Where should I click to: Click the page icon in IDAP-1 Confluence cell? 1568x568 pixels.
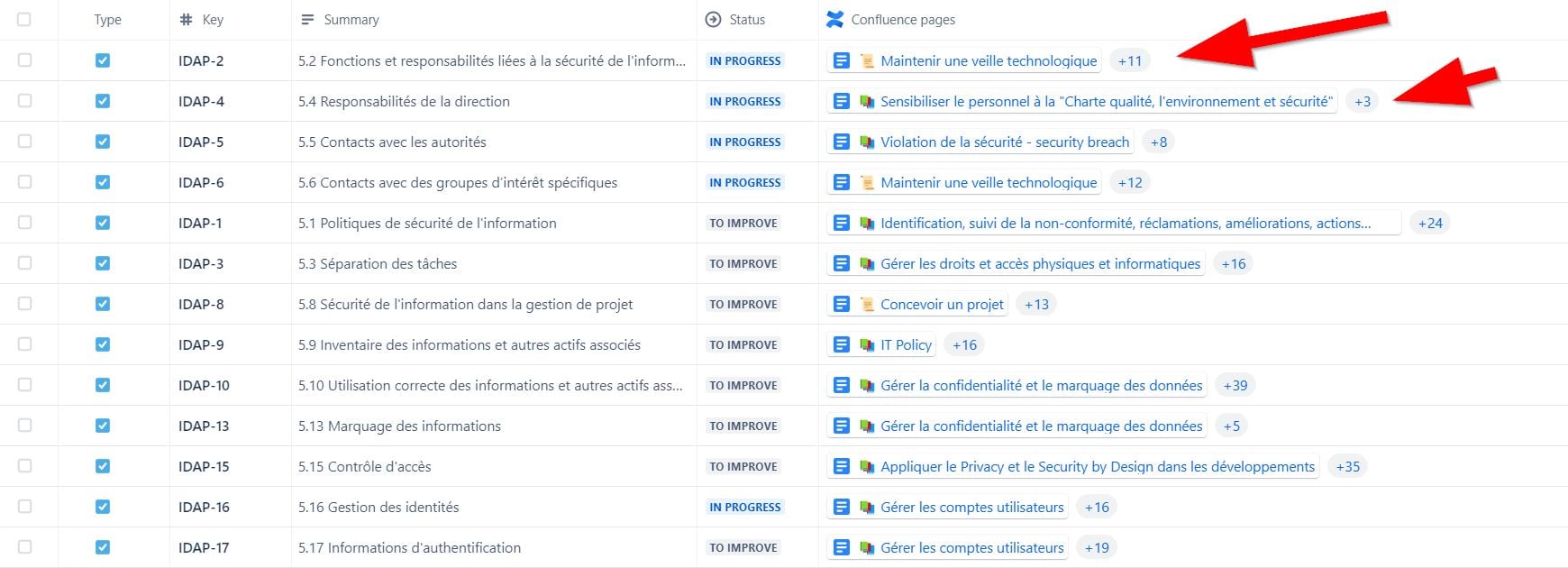[x=841, y=223]
